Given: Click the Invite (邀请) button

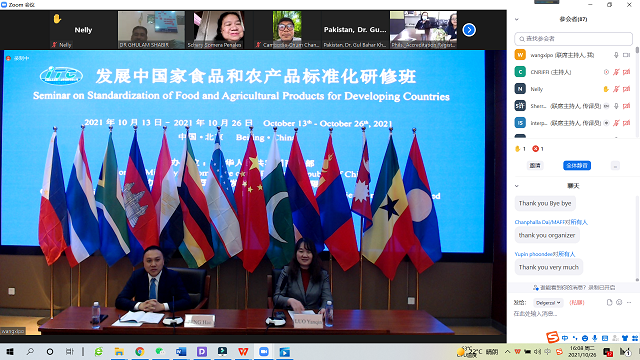Looking at the screenshot, I should pyautogui.click(x=535, y=166).
